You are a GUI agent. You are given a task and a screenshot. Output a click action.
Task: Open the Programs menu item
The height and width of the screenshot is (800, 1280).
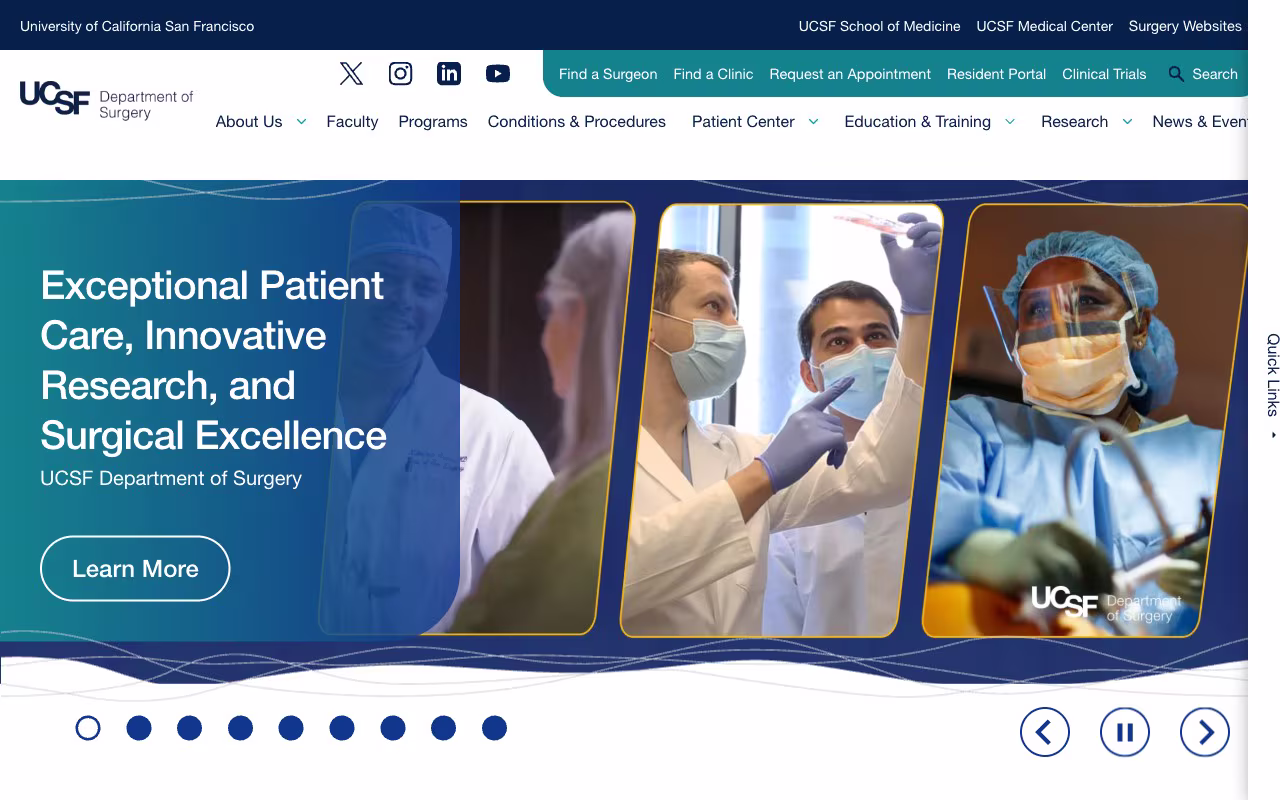coord(433,122)
